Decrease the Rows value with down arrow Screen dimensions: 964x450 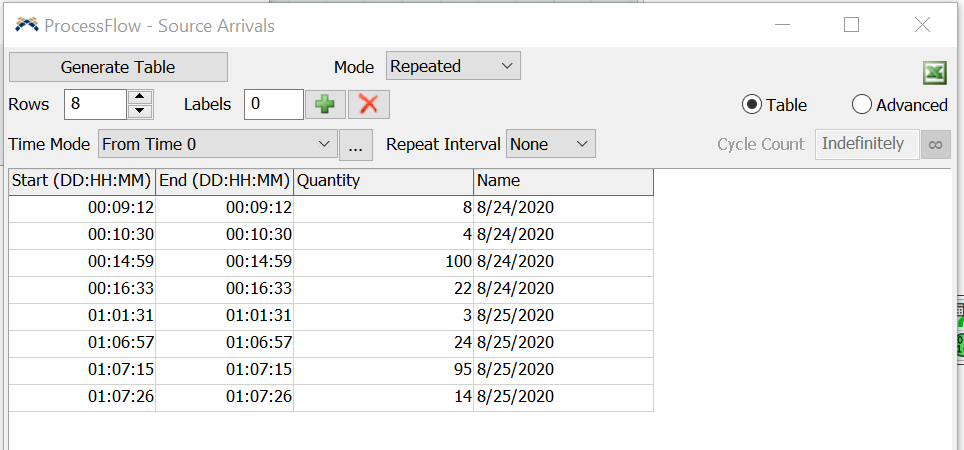pos(141,111)
